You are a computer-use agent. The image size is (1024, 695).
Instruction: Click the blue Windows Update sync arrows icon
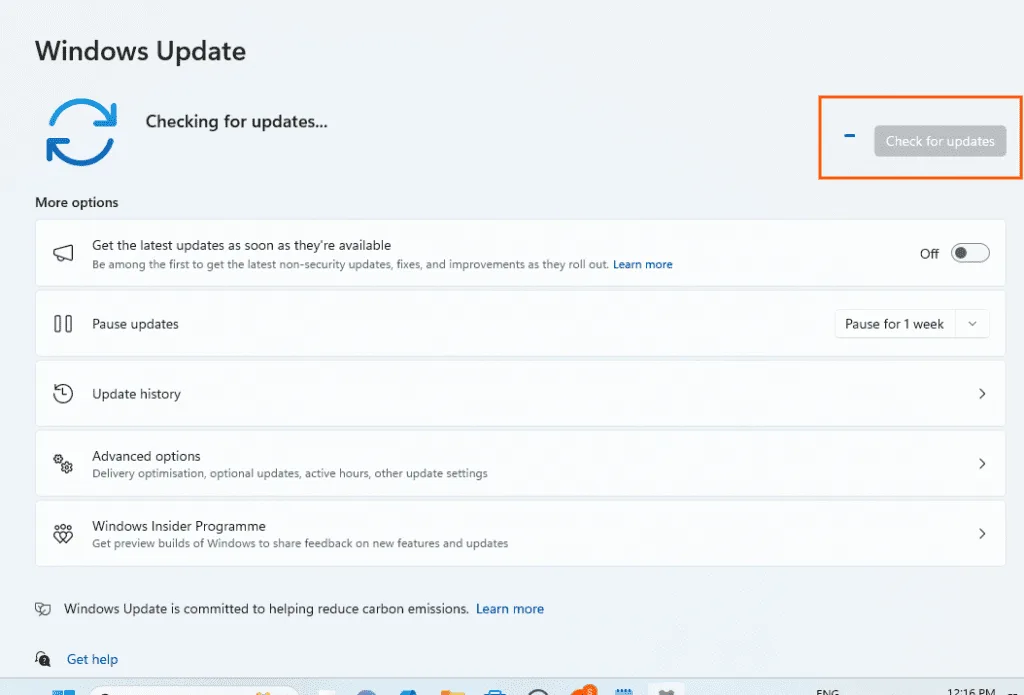coord(82,132)
